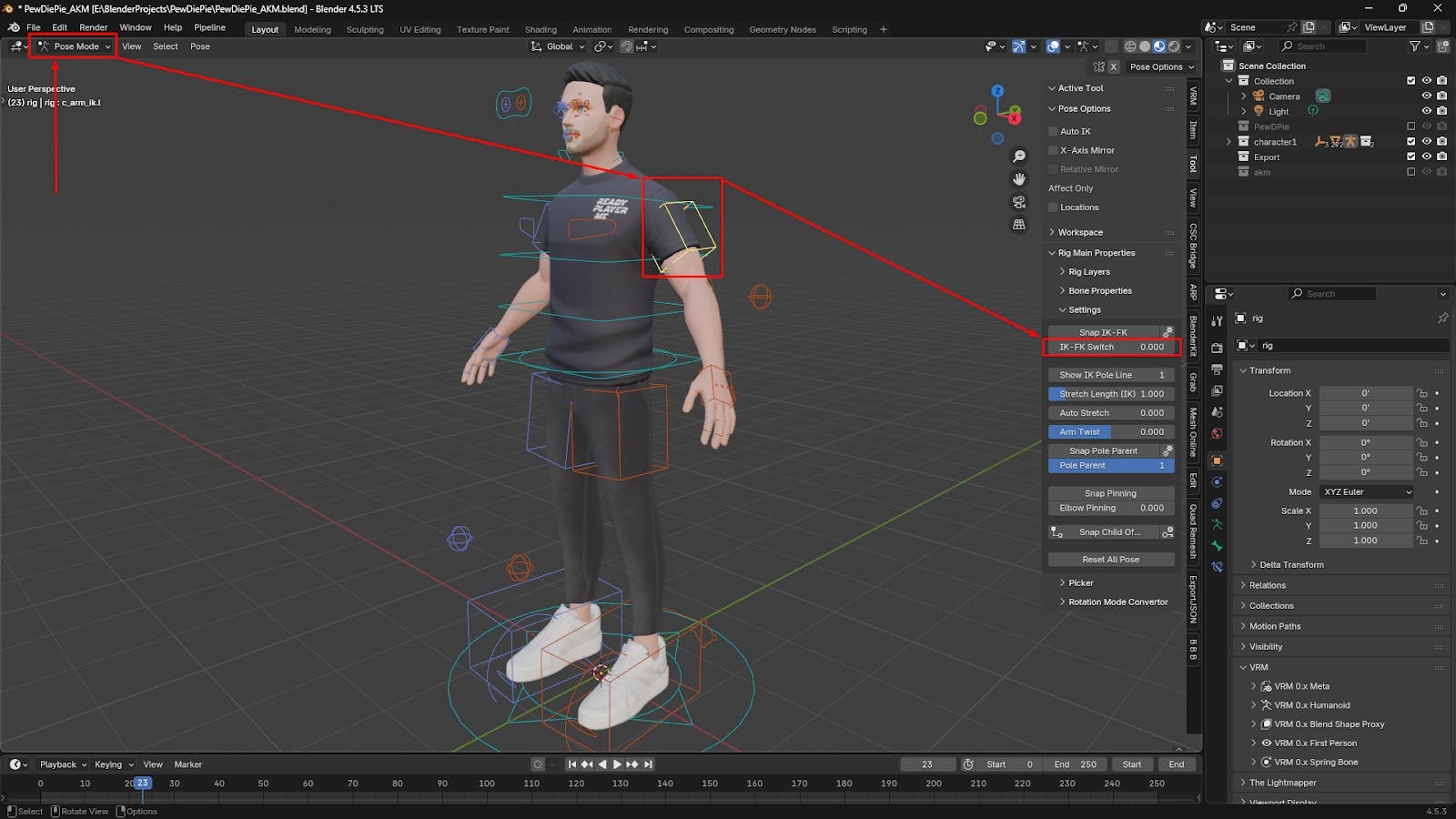
Task: Open the rotation Mode XYZ Euler dropdown
Action: pos(1367,491)
